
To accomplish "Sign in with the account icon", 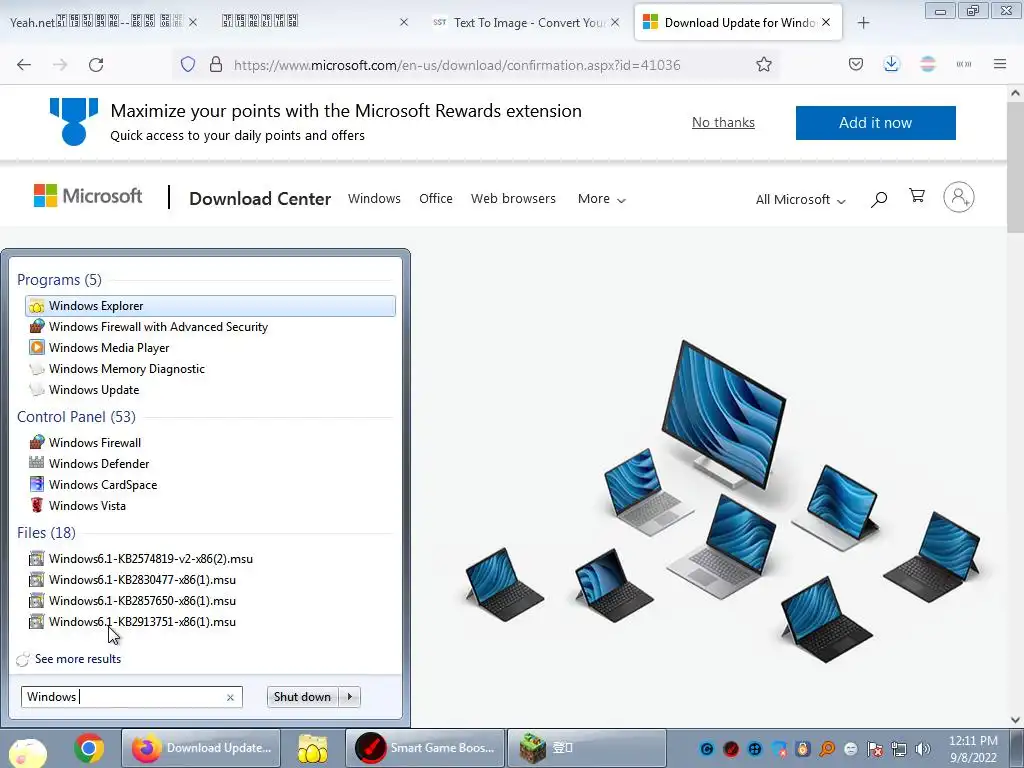I will (958, 197).
